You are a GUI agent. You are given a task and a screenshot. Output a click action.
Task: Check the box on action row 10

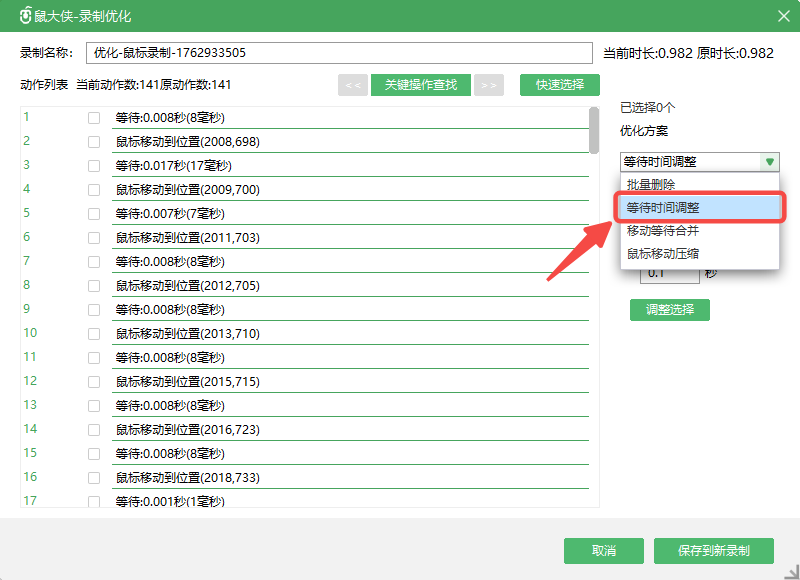94,334
